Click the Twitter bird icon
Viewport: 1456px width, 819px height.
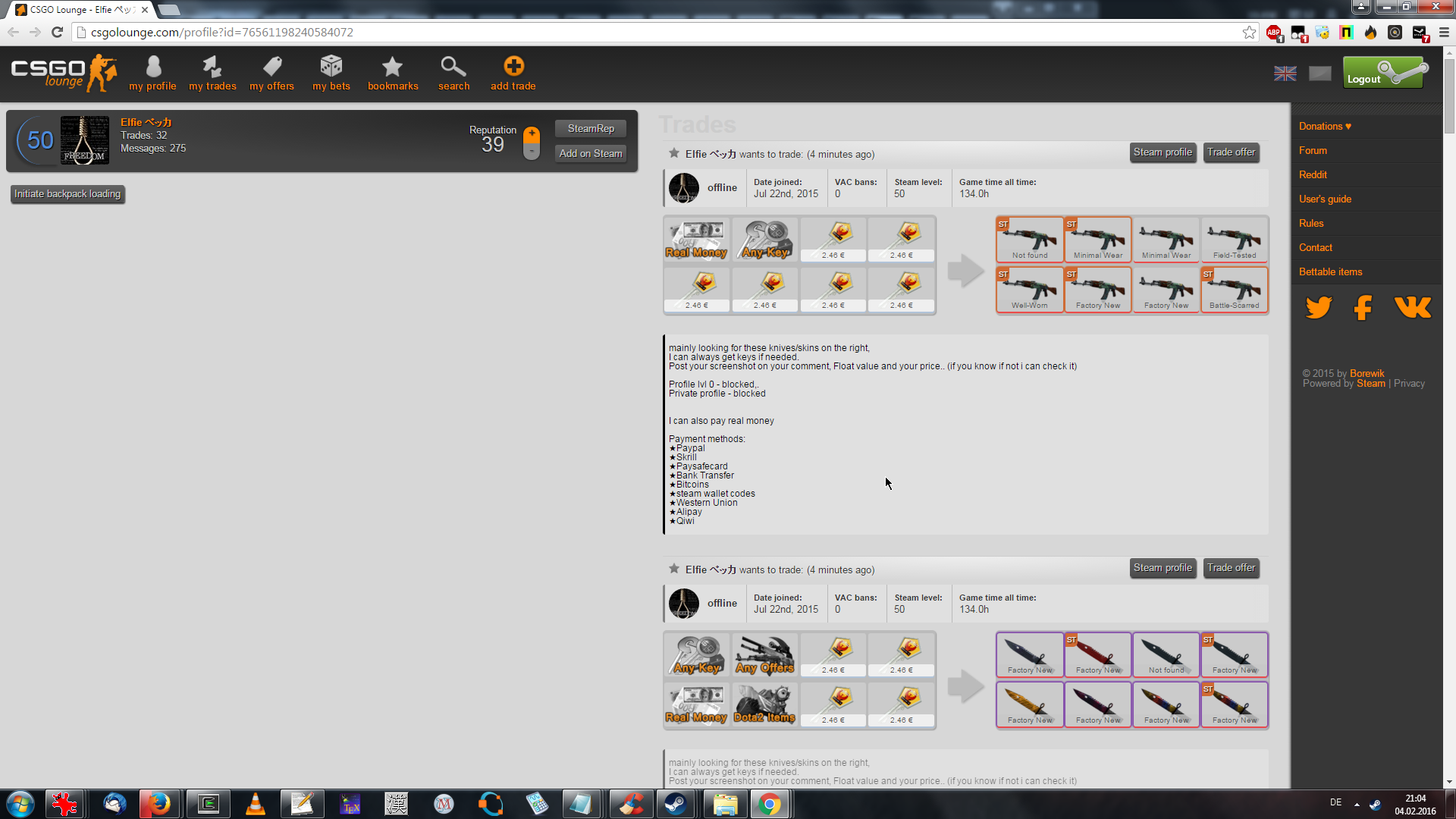pyautogui.click(x=1319, y=307)
